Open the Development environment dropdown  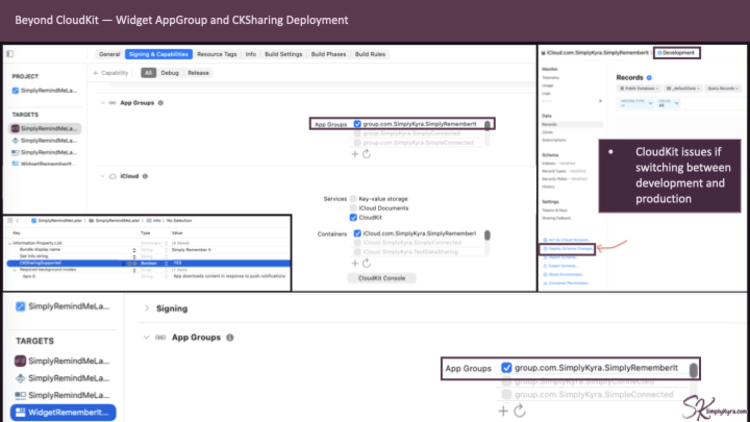click(677, 53)
